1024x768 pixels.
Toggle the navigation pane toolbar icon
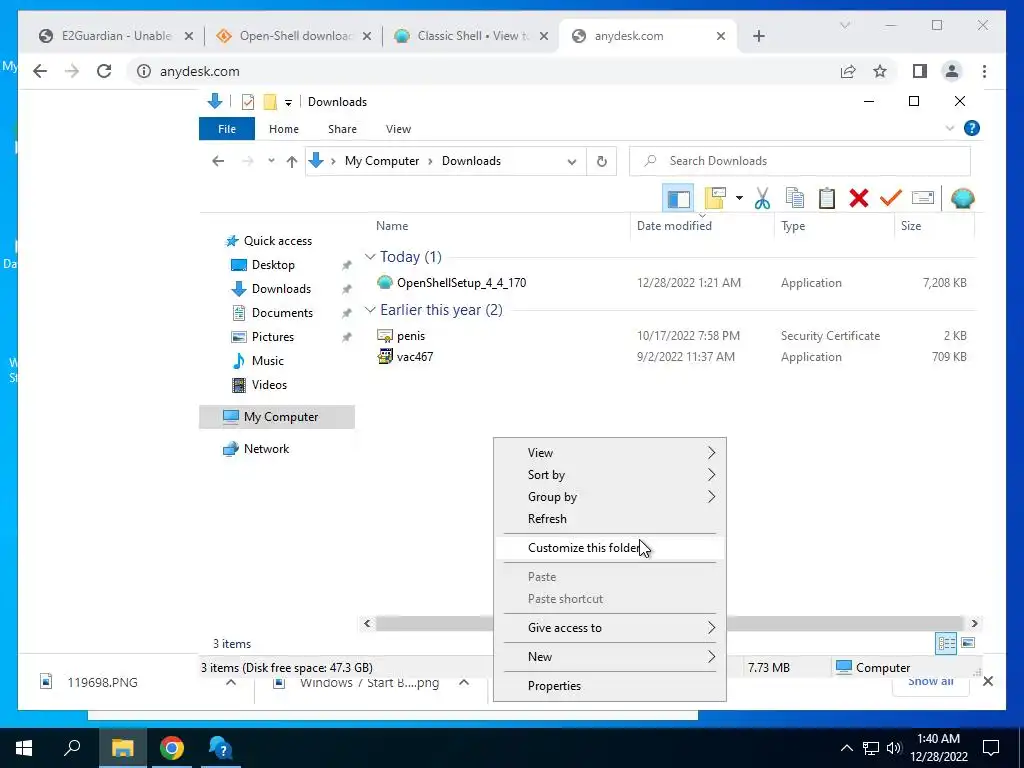[x=678, y=198]
